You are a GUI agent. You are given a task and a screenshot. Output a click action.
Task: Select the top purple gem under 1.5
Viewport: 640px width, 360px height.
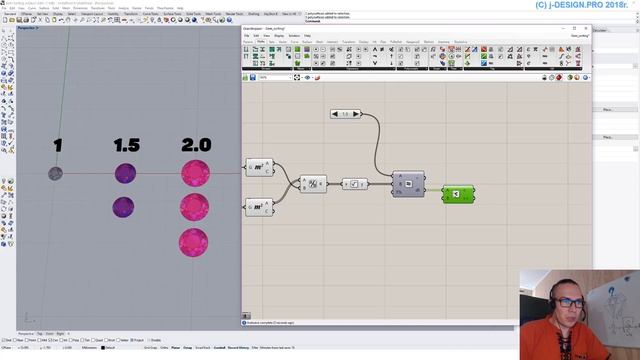click(125, 173)
